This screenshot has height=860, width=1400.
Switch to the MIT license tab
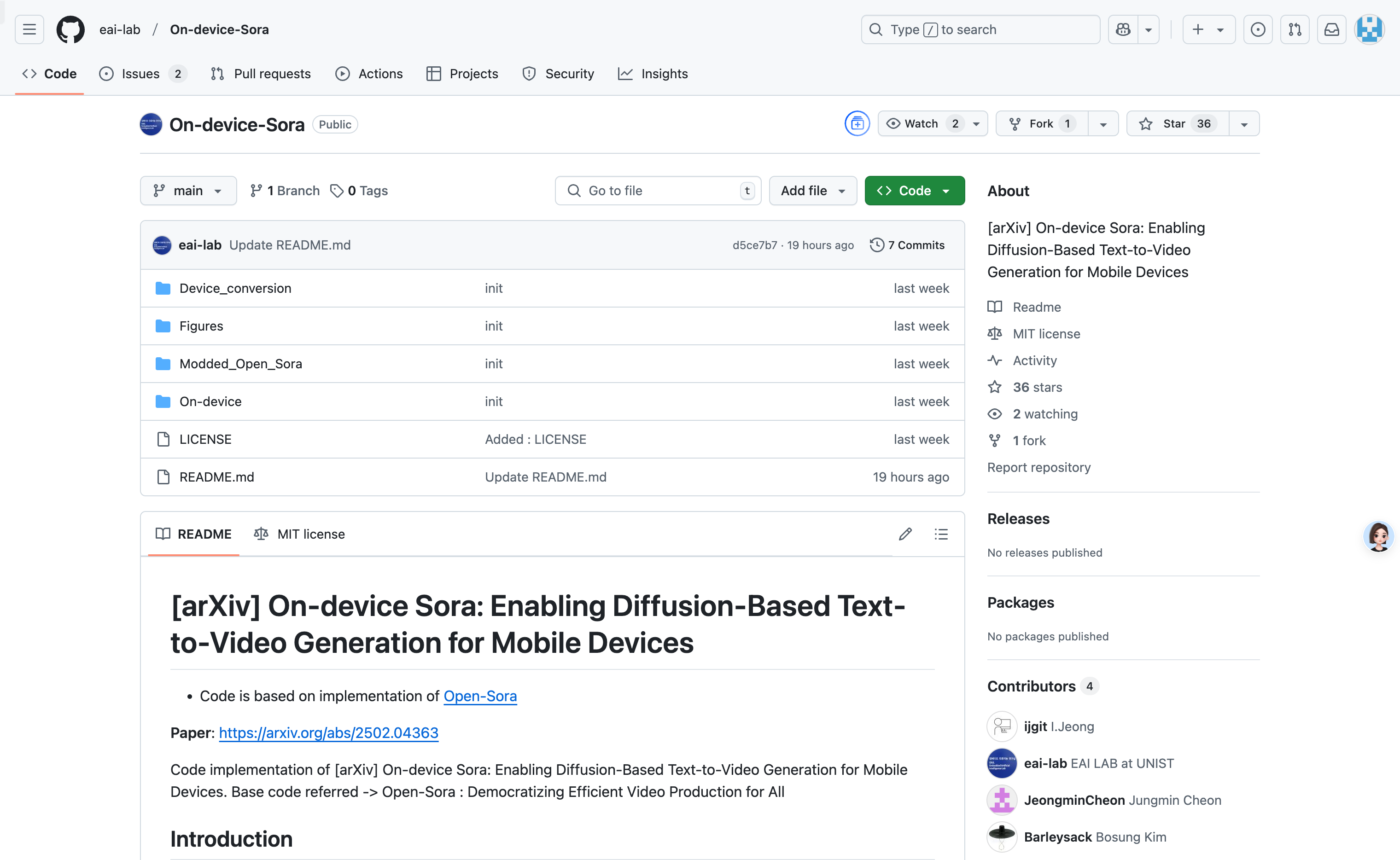[x=299, y=534]
